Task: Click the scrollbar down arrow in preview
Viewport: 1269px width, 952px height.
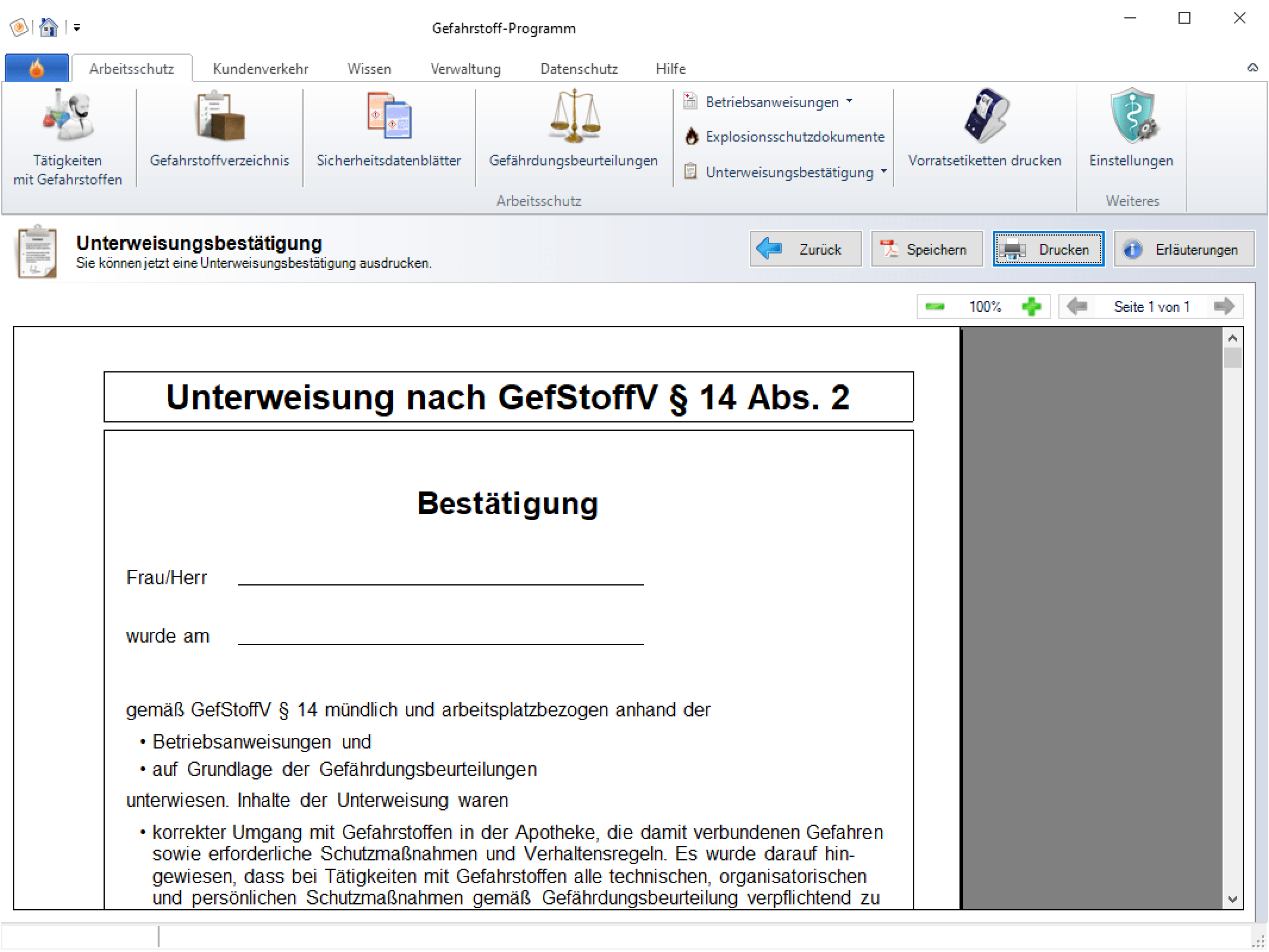Action: click(1233, 899)
